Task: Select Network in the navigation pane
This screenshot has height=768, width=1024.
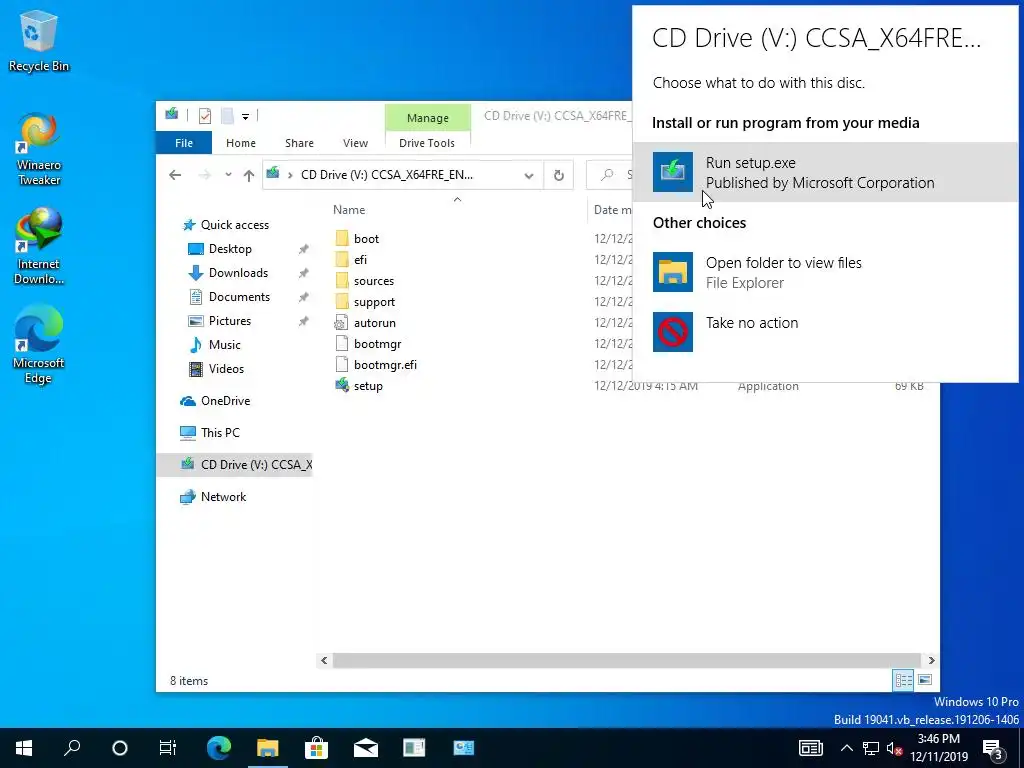Action: tap(223, 497)
